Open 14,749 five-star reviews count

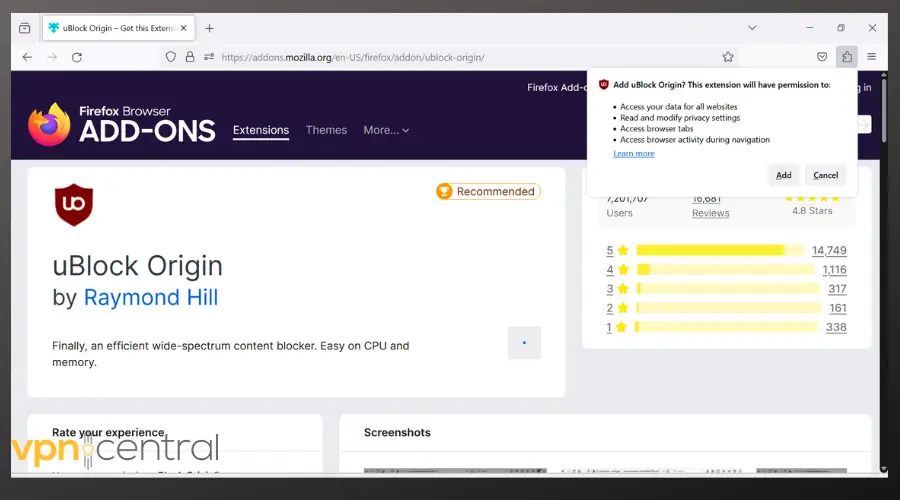pyautogui.click(x=829, y=250)
